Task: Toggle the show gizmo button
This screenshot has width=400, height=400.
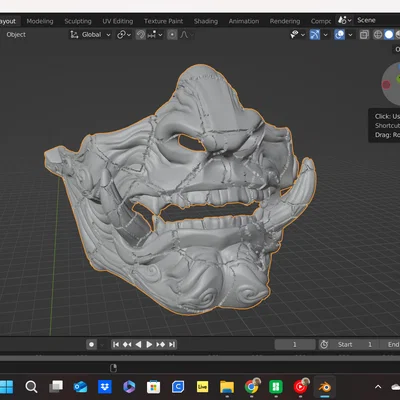Action: (315, 35)
